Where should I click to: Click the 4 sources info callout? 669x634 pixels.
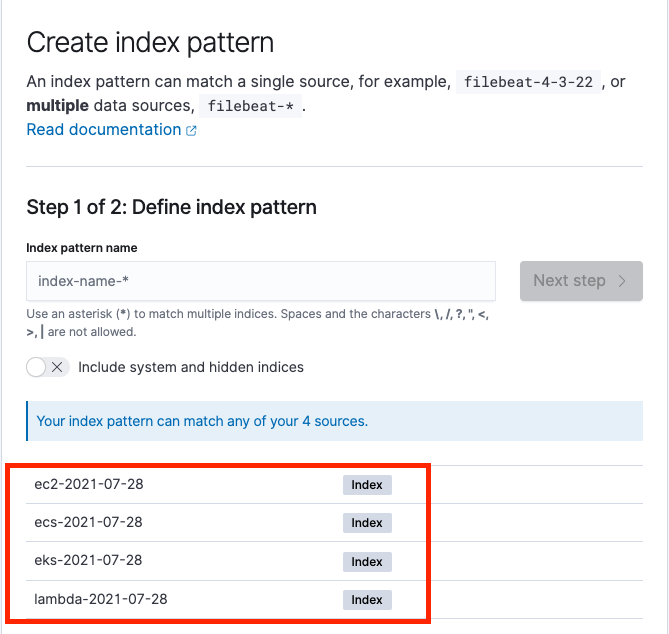334,421
